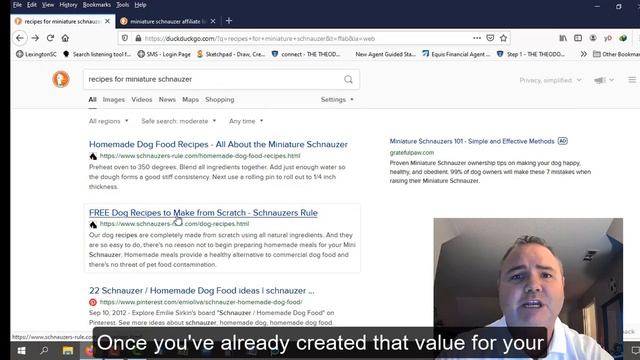
Task: Open the Help menu
Action: tap(140, 5)
